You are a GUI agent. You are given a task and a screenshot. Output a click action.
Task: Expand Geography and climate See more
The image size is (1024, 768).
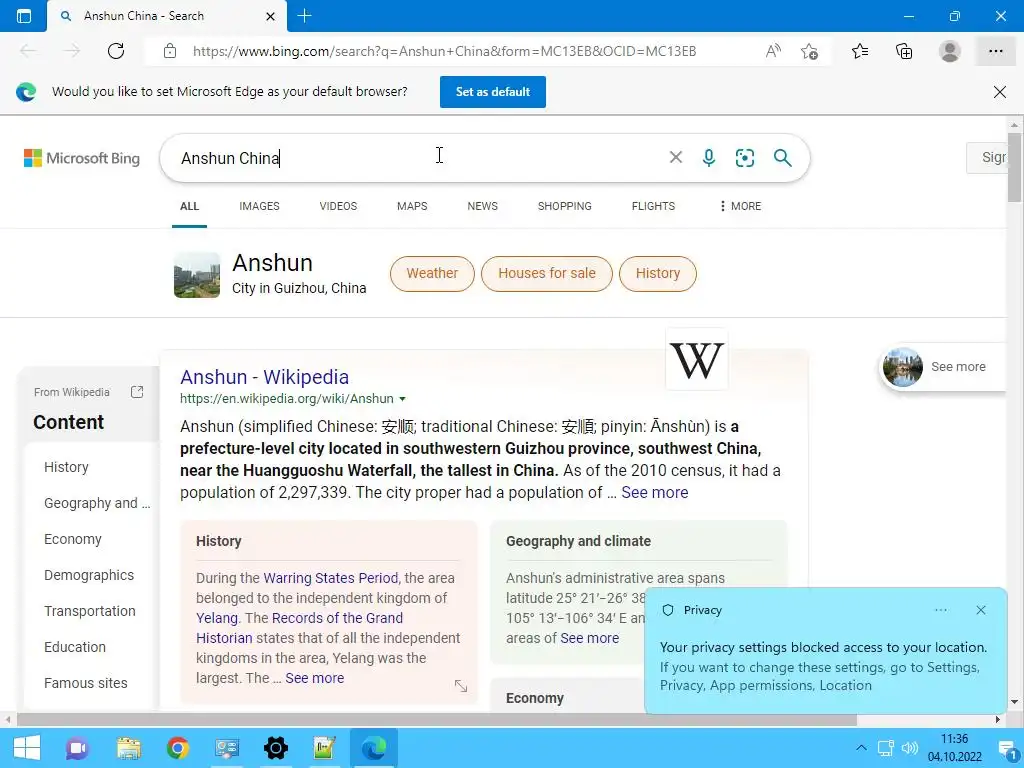(x=590, y=638)
